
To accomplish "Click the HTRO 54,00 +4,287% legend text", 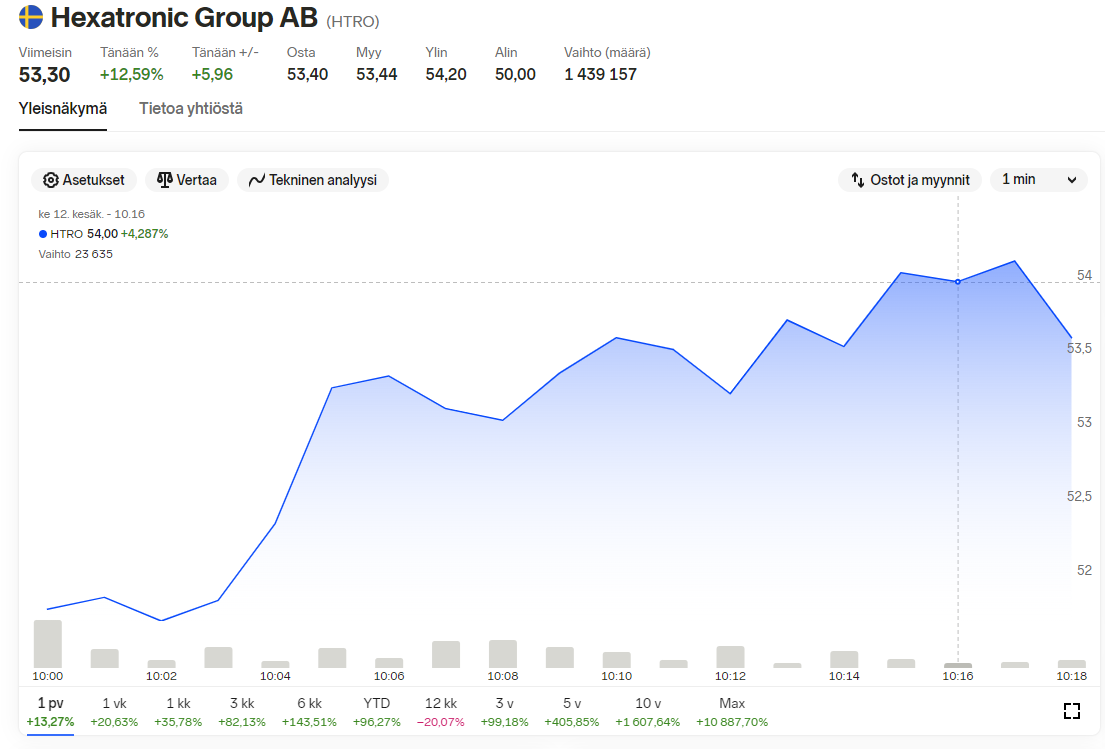I will [109, 234].
